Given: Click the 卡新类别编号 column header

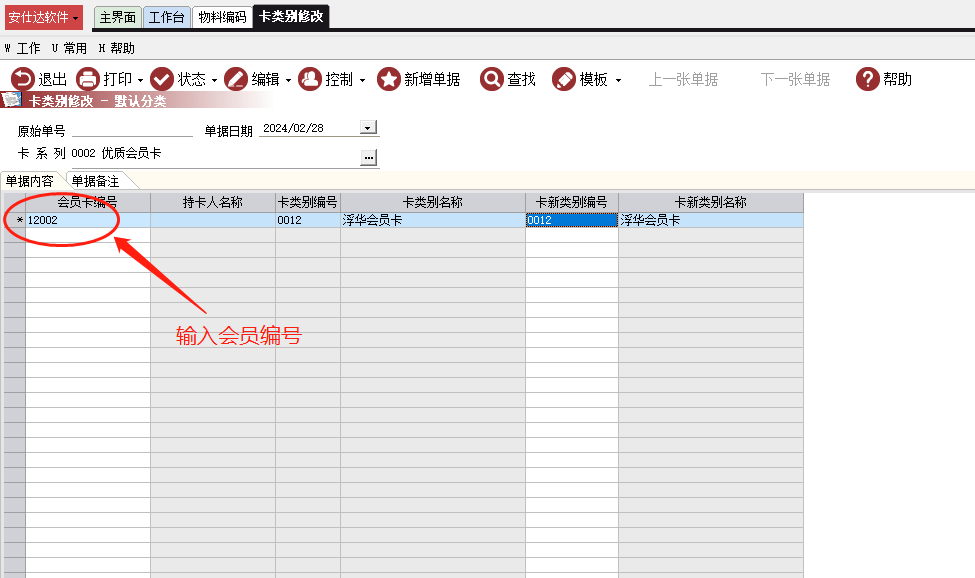Looking at the screenshot, I should point(571,203).
